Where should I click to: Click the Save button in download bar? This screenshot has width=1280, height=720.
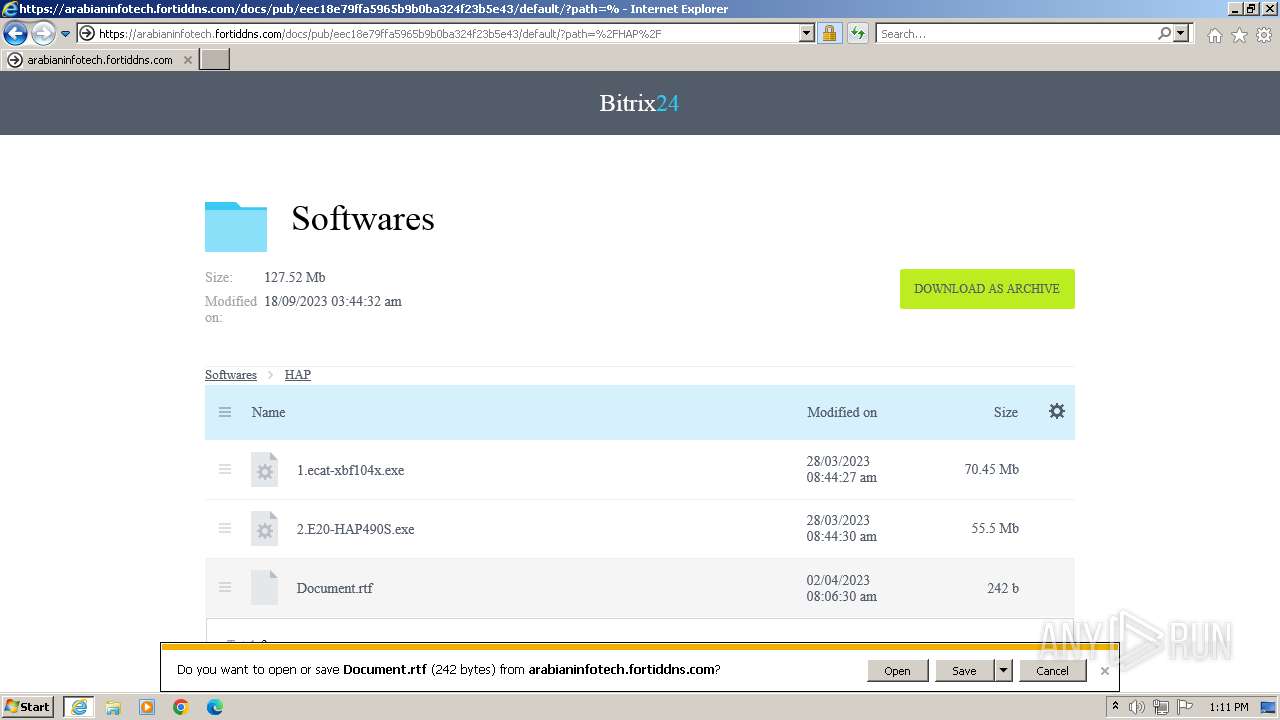point(964,671)
